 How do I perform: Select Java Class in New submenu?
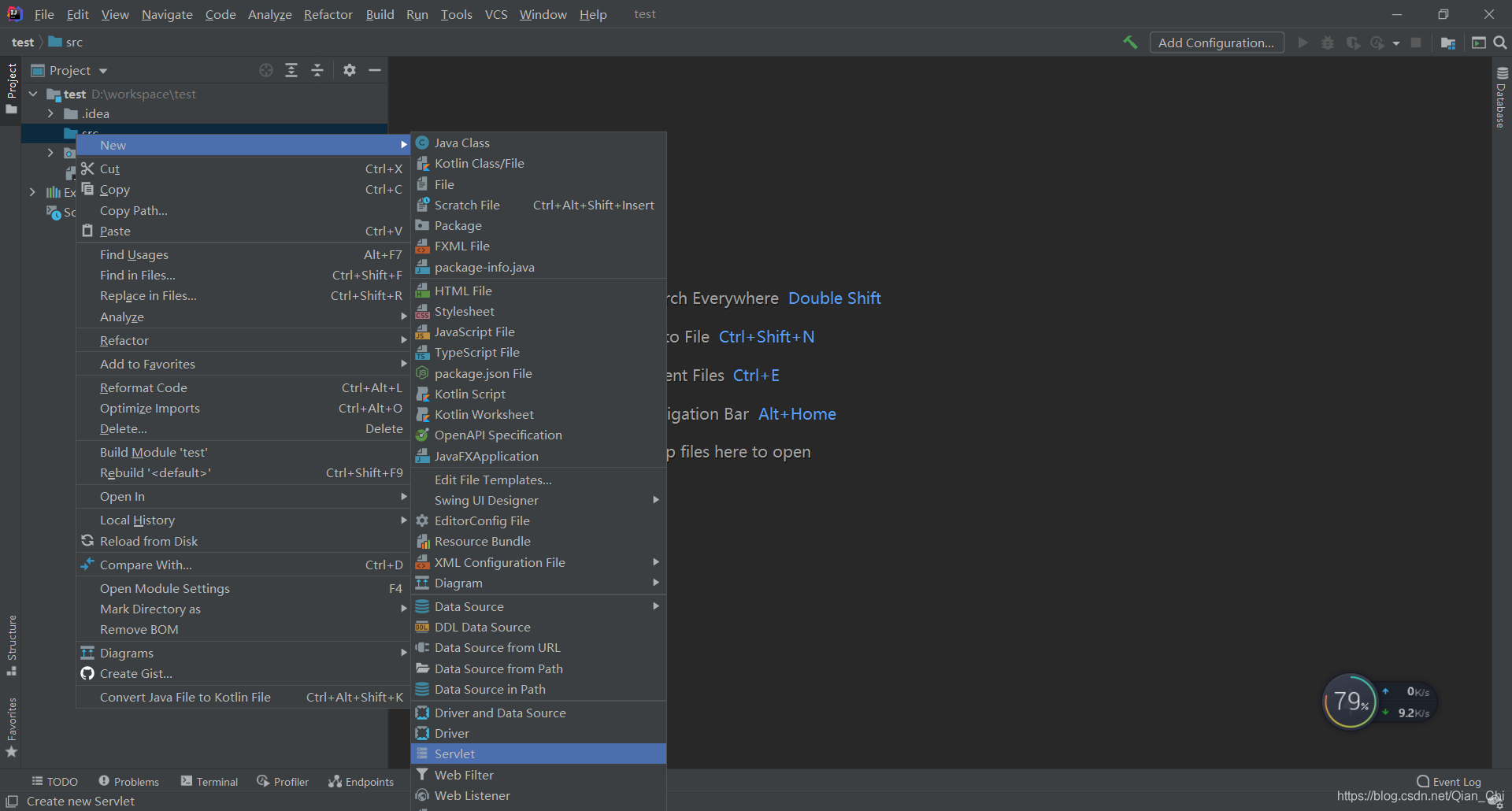[x=539, y=143]
